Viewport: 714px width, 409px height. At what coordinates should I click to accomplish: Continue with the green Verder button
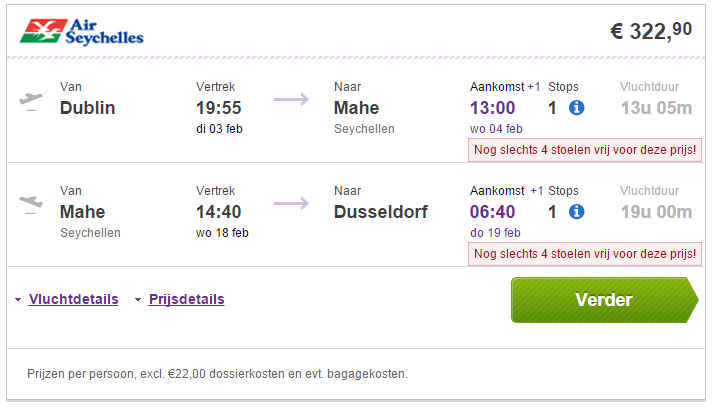(604, 300)
